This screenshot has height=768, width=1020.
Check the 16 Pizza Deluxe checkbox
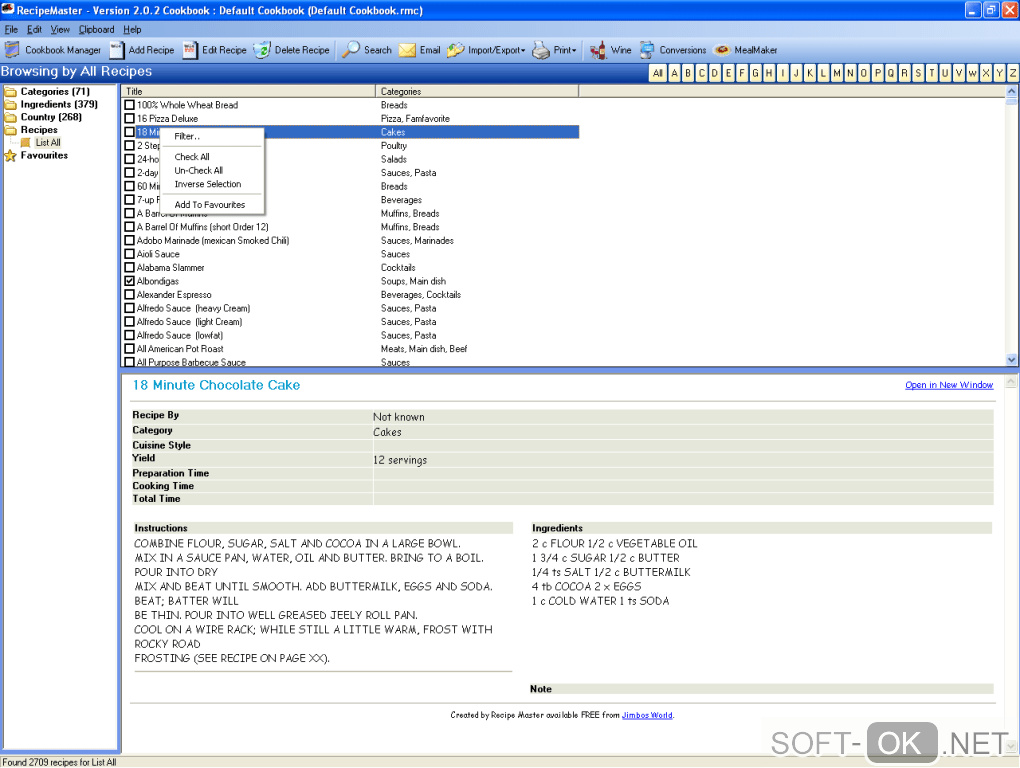point(129,118)
